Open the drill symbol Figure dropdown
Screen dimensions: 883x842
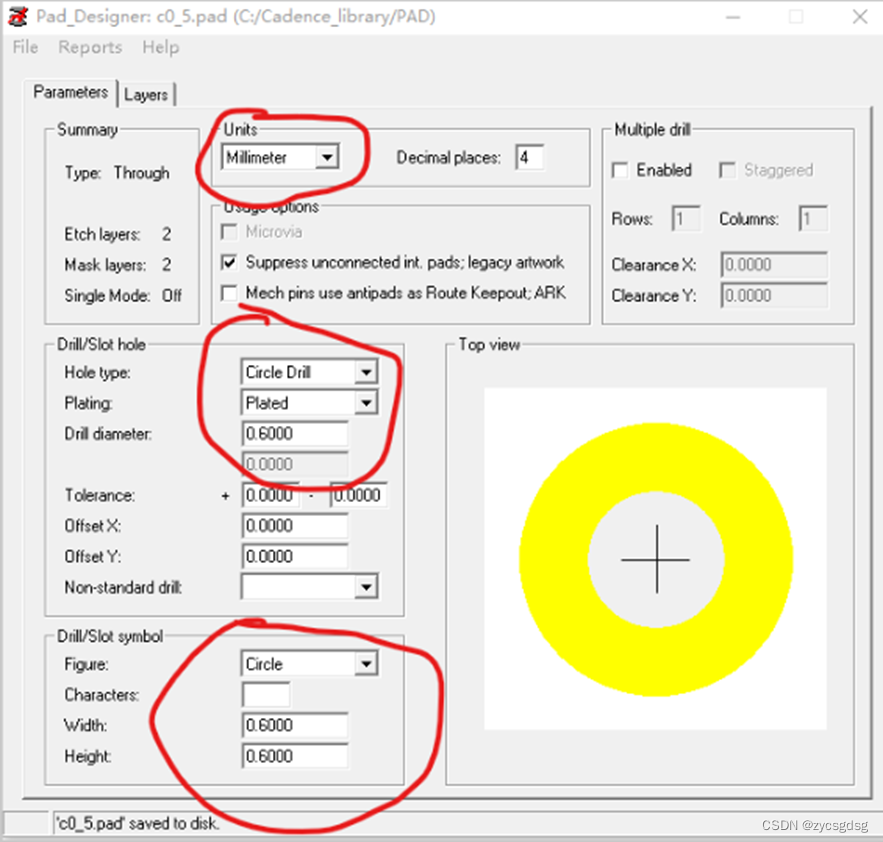tap(365, 664)
